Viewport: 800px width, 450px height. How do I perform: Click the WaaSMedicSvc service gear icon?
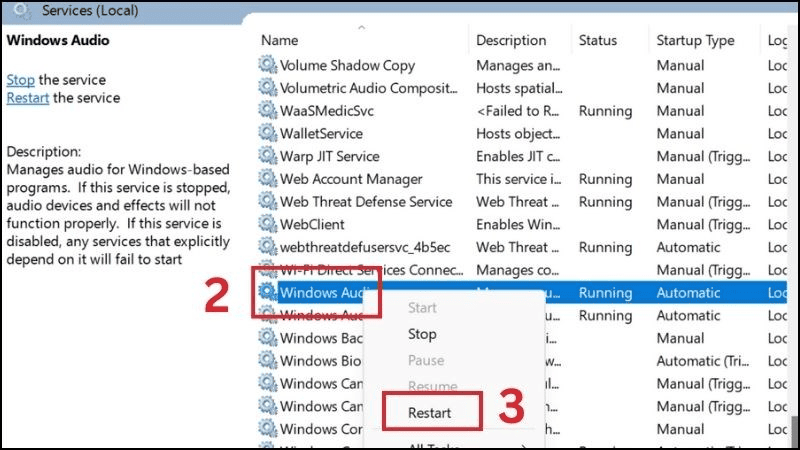268,110
